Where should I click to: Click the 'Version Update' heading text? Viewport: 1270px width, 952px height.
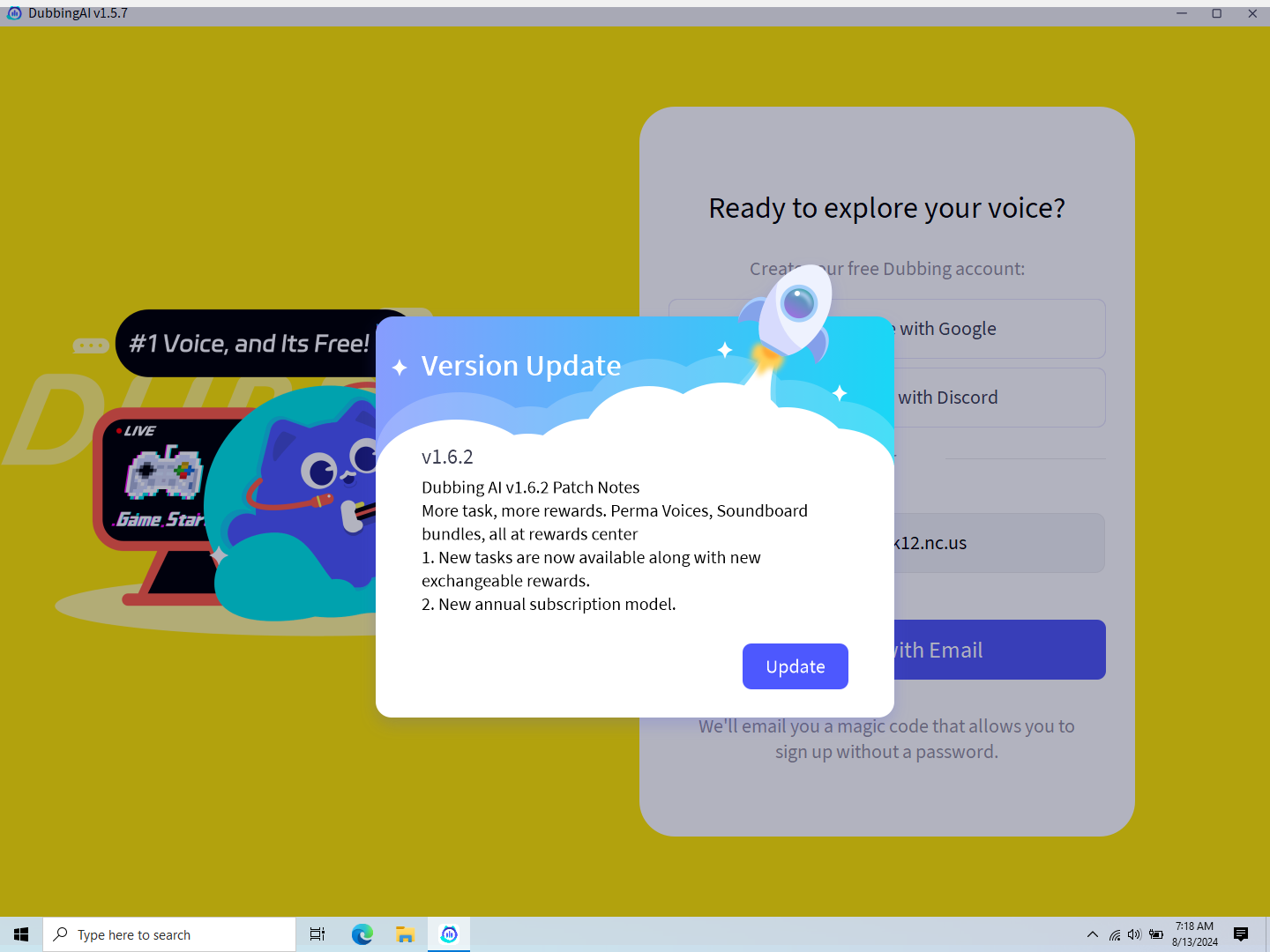tap(521, 366)
